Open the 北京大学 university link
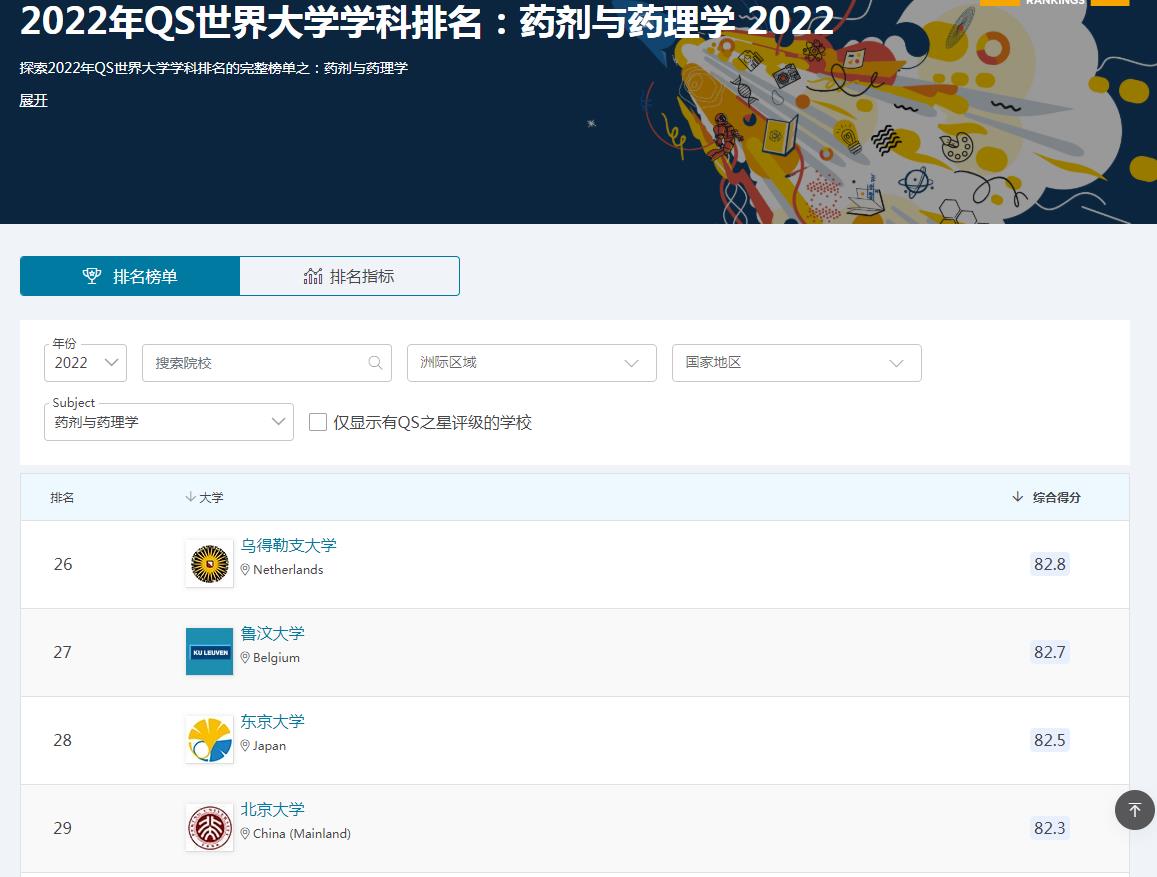Viewport: 1157px width, 877px height. pos(272,810)
